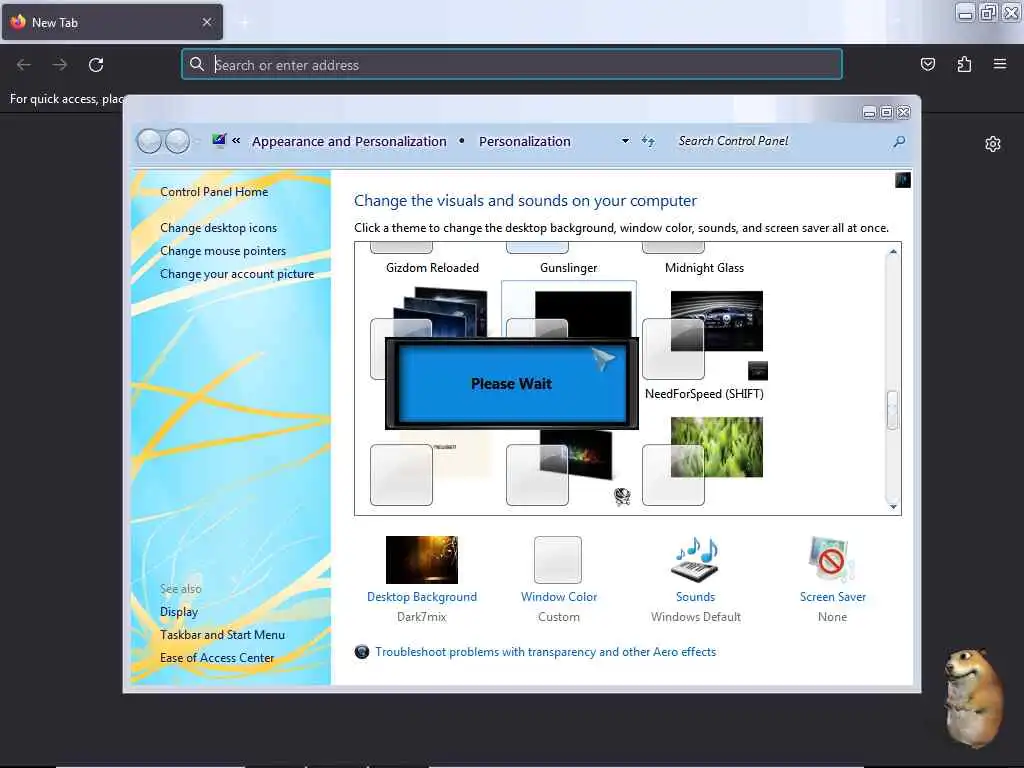Open Change desktop icons link

pos(218,228)
